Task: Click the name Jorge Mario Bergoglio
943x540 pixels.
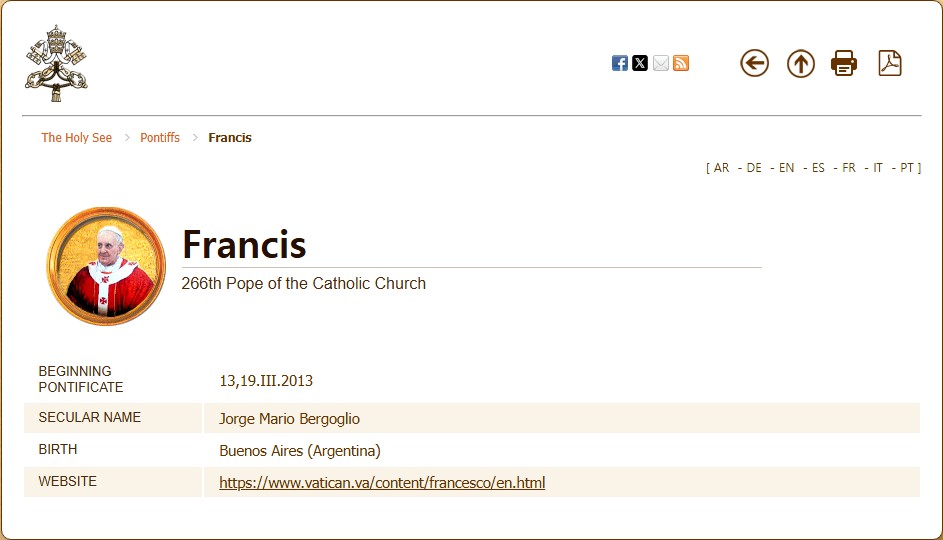Action: point(289,419)
